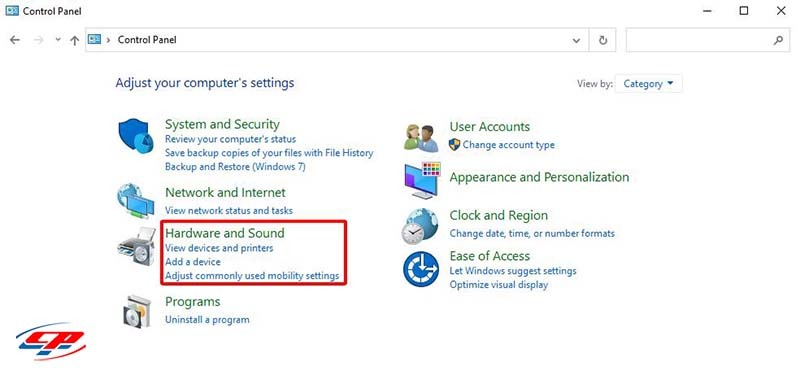Open the View by Category dropdown
The width and height of the screenshot is (800, 375).
coord(648,84)
